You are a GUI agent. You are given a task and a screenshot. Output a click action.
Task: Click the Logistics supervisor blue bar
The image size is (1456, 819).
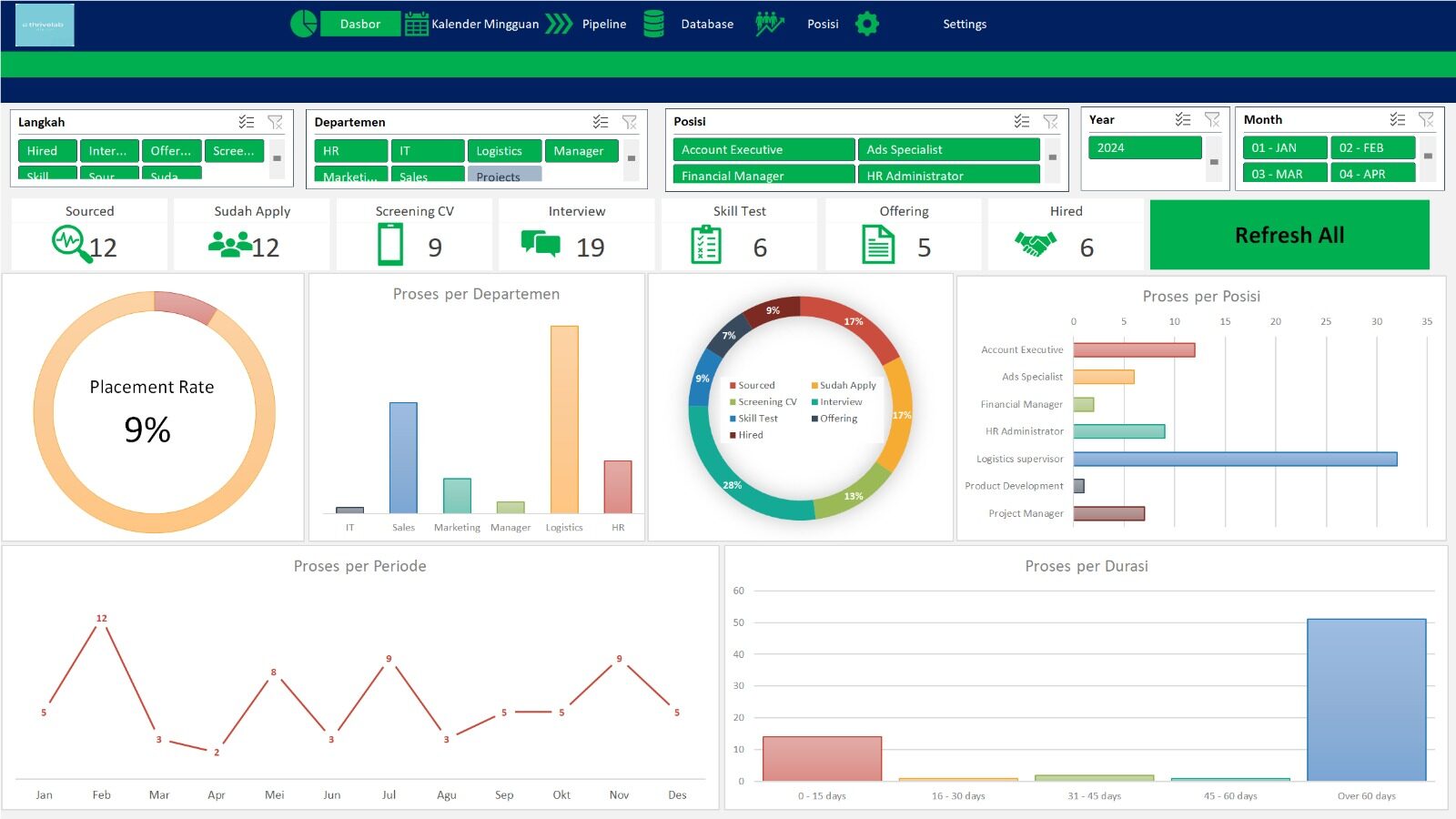(x=1234, y=459)
